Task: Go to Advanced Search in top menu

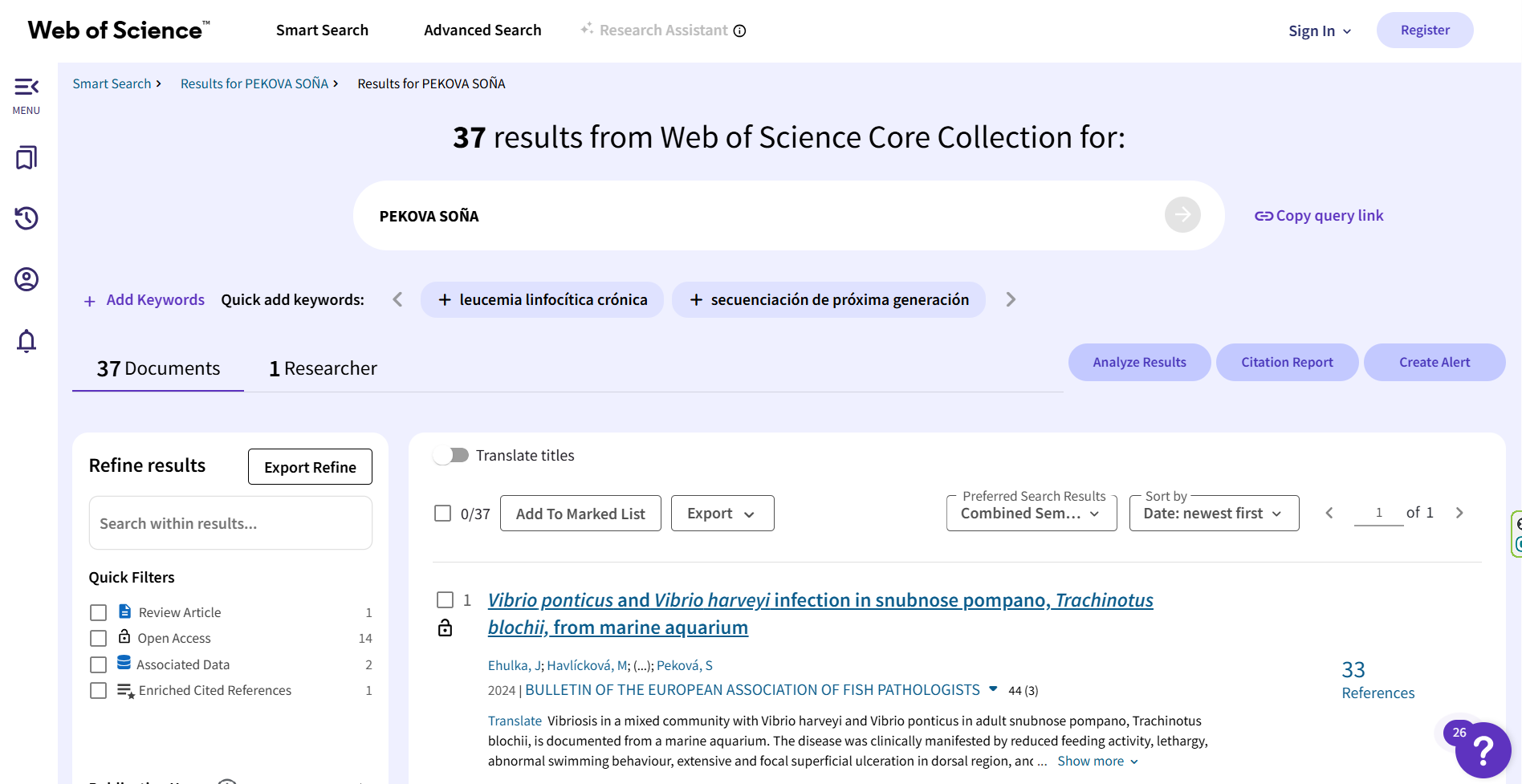Action: click(x=482, y=30)
